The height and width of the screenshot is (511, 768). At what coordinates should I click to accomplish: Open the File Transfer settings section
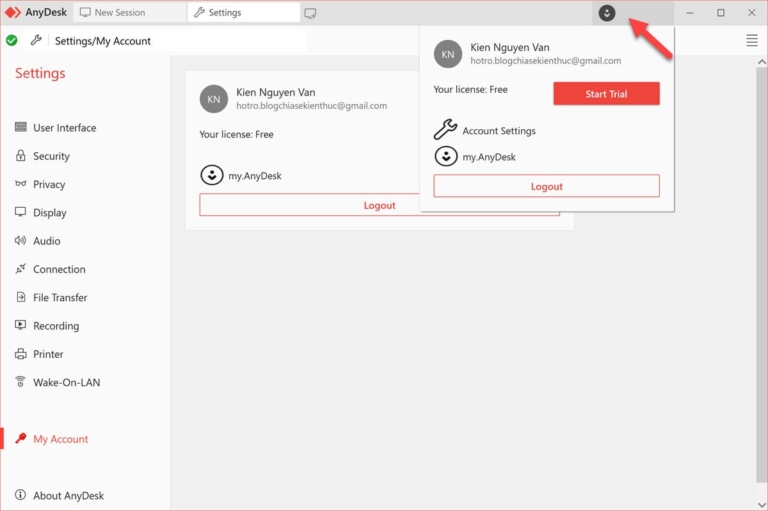point(60,298)
